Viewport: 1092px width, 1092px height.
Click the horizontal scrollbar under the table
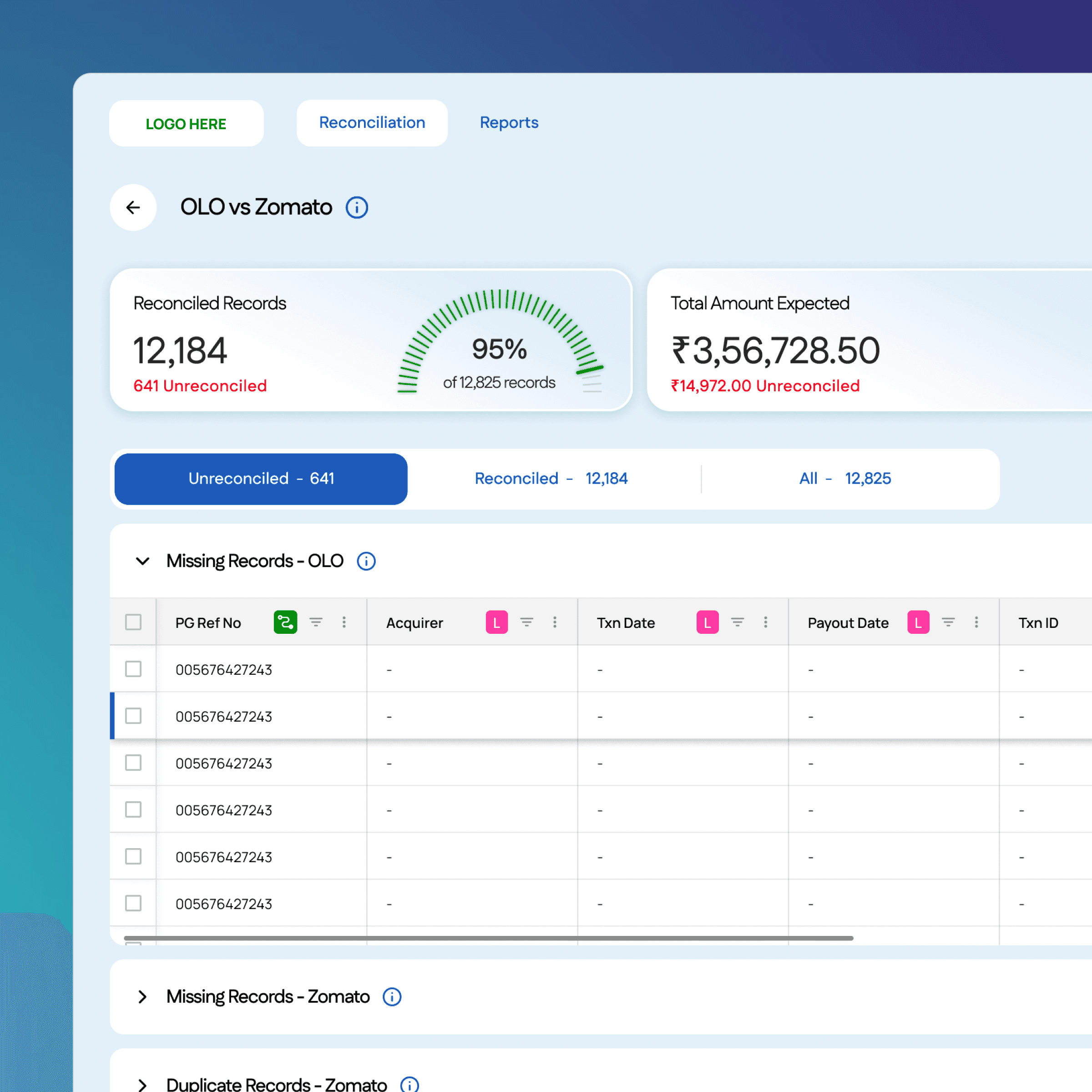pos(488,938)
